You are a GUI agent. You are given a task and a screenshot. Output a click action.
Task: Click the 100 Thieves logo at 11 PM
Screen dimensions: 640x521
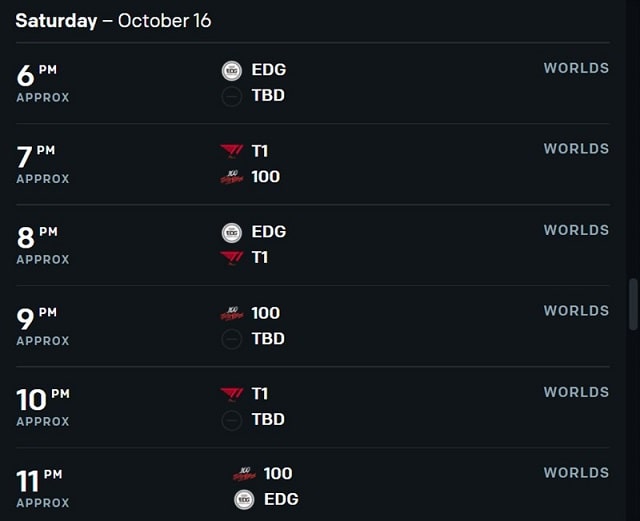[244, 474]
